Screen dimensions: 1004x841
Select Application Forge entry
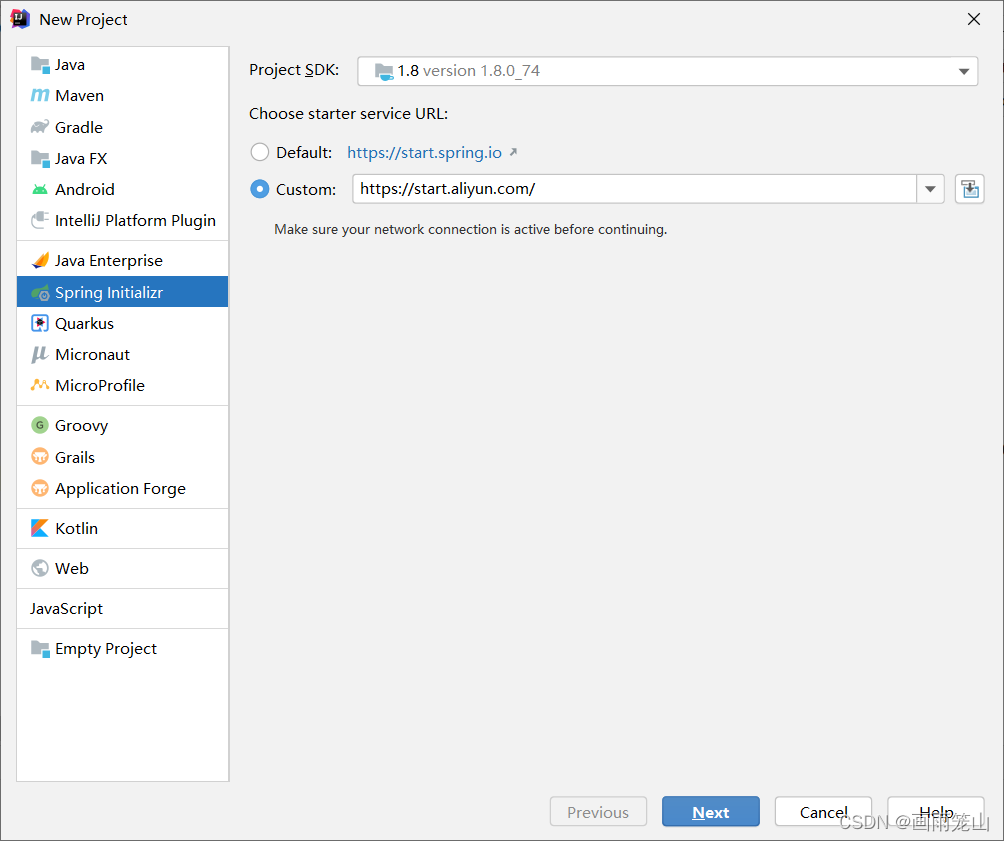122,489
